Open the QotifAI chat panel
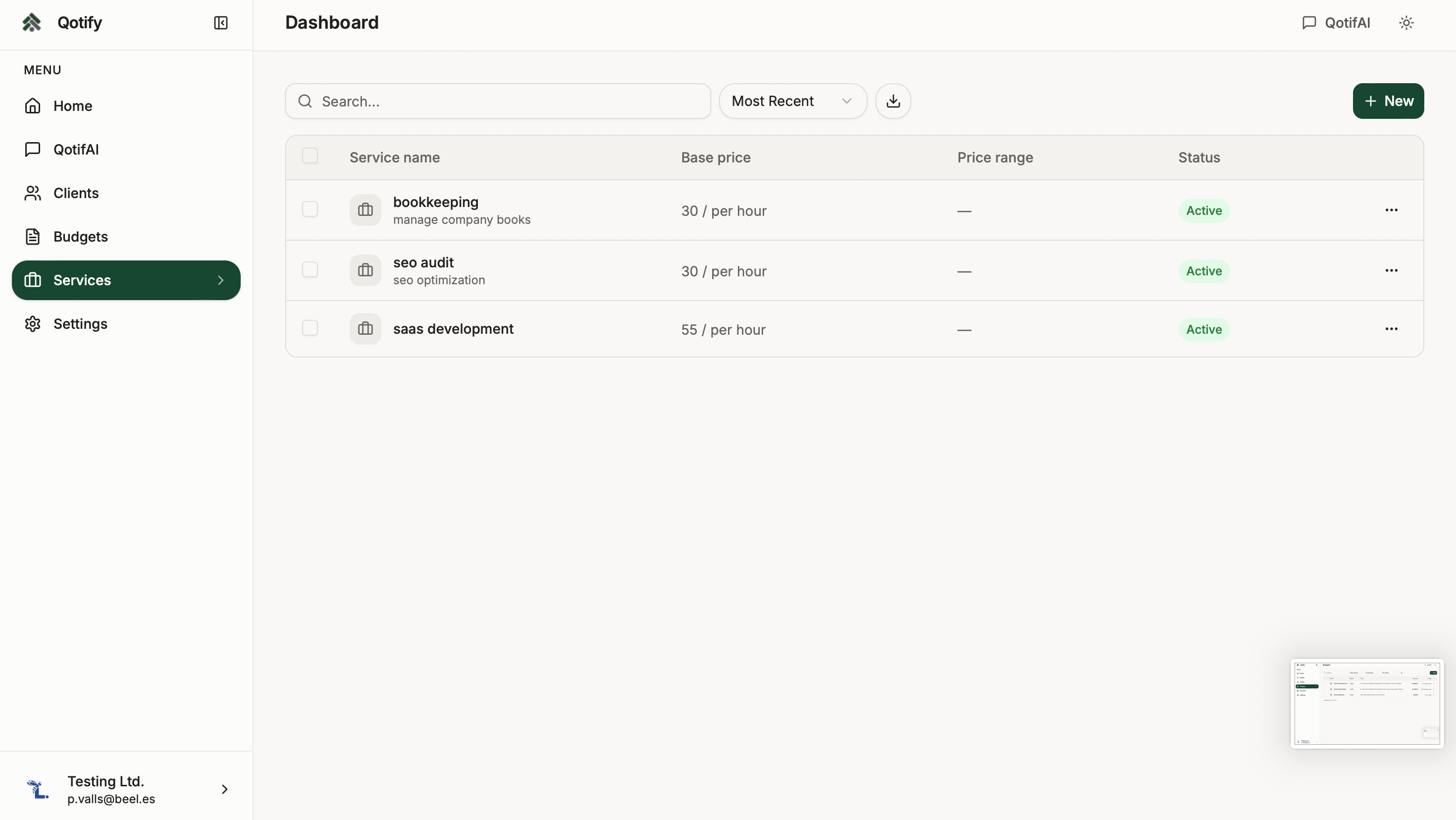1456x820 pixels. [1336, 23]
